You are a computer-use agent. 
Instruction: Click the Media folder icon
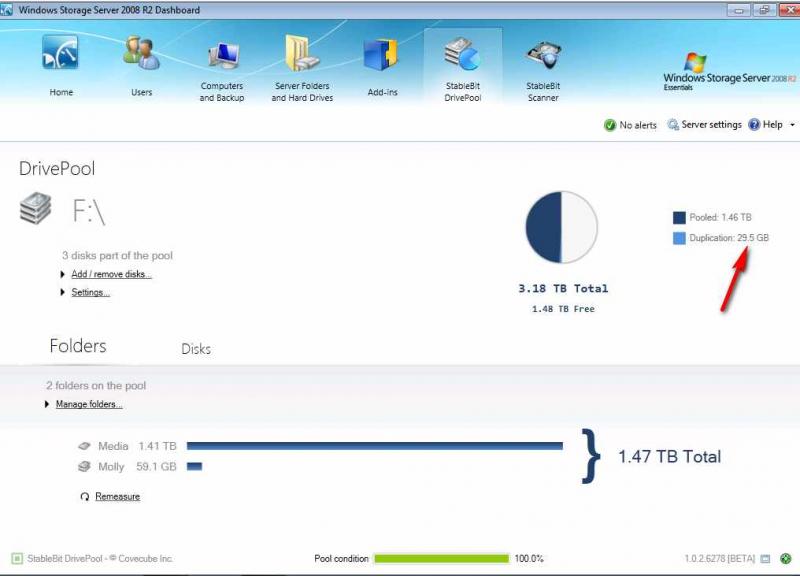(84, 446)
